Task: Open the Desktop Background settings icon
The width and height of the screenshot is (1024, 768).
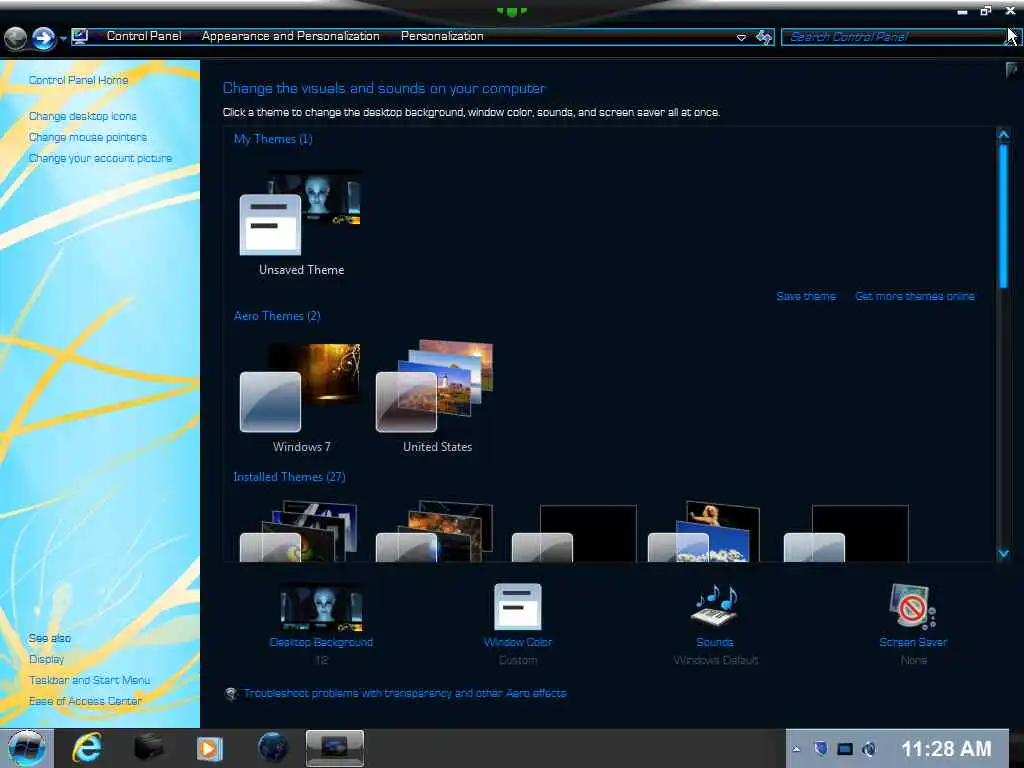Action: (x=321, y=607)
